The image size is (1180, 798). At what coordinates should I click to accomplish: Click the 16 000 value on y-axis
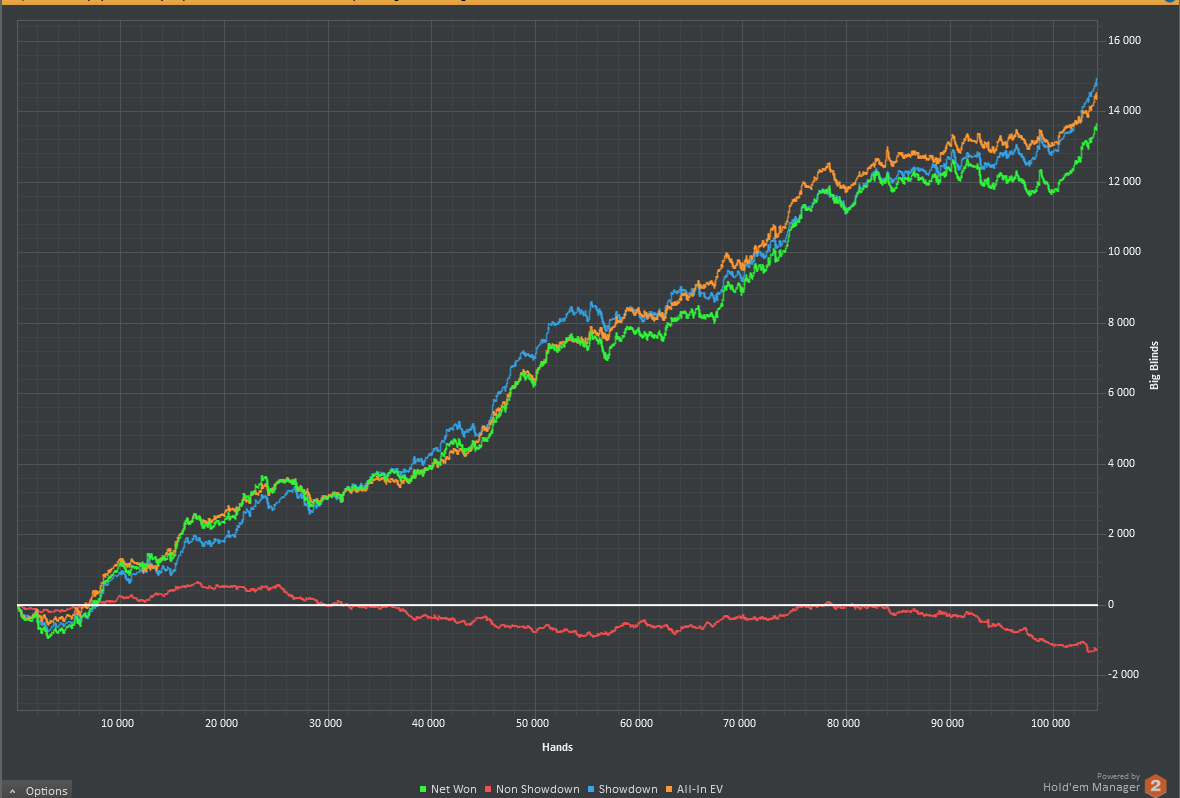coord(1124,41)
